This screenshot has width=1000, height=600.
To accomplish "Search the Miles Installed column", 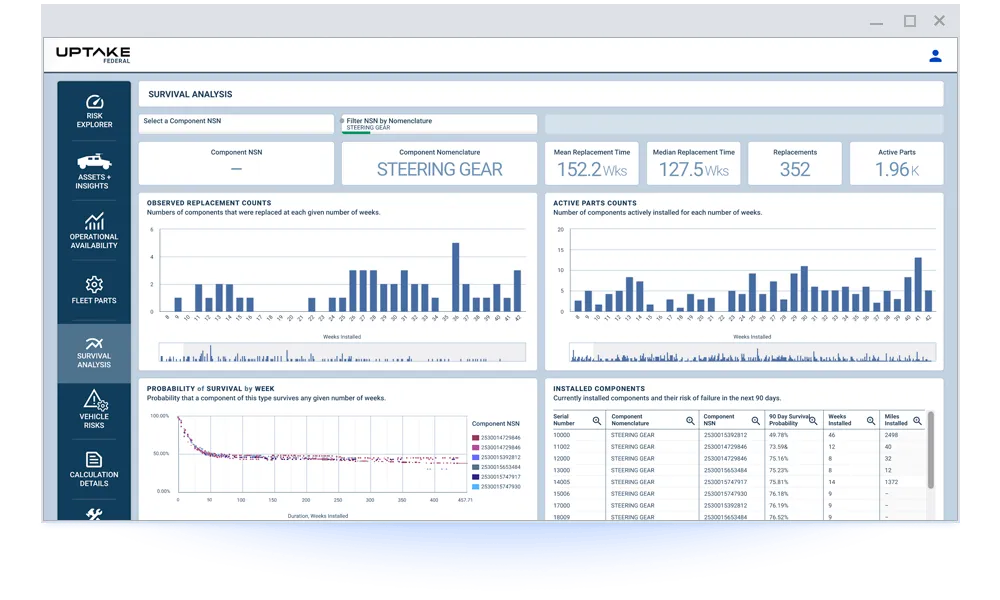I will [x=917, y=421].
